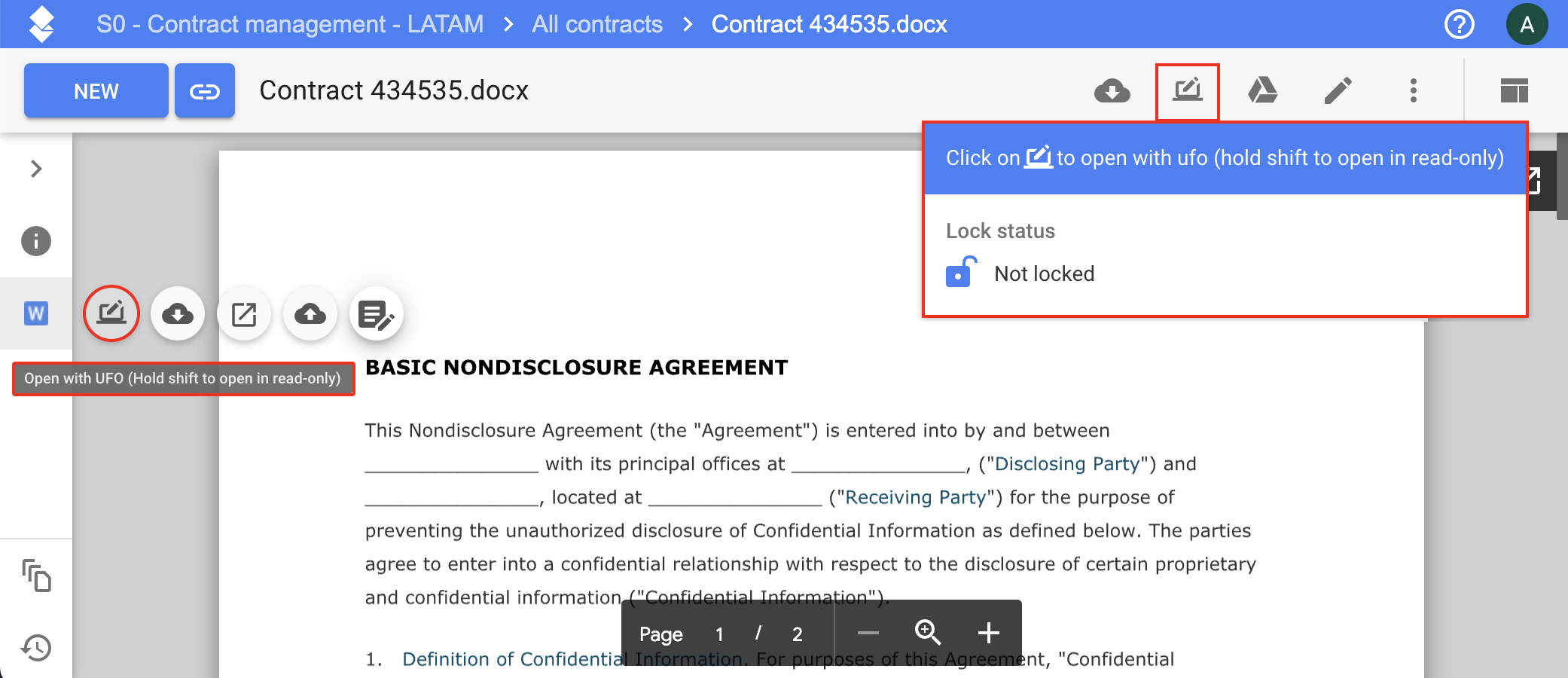Select the Word document tab in sidebar
The image size is (1568, 678).
click(x=36, y=313)
